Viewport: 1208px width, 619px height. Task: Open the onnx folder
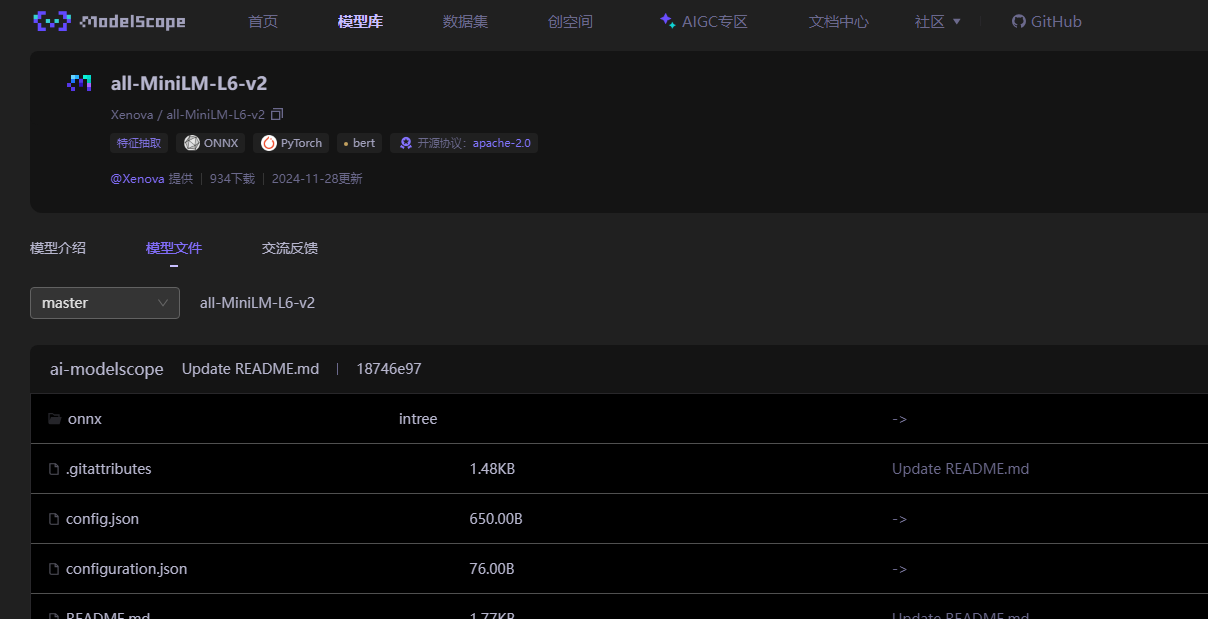point(85,419)
